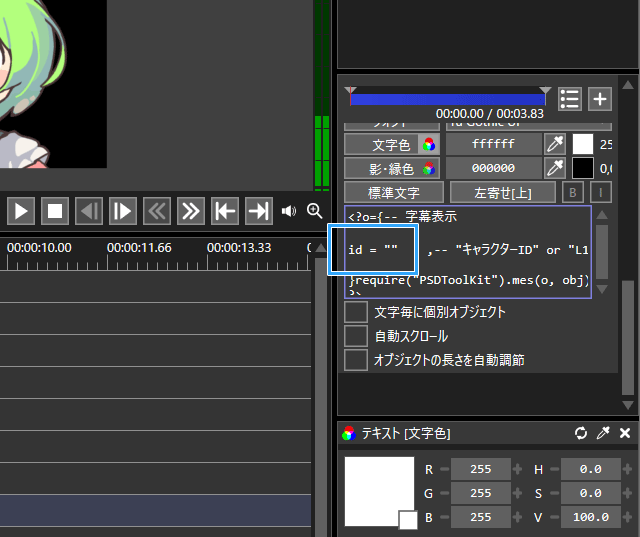640x537 pixels.
Task: Click the black shadow color swatch
Action: pos(583,168)
